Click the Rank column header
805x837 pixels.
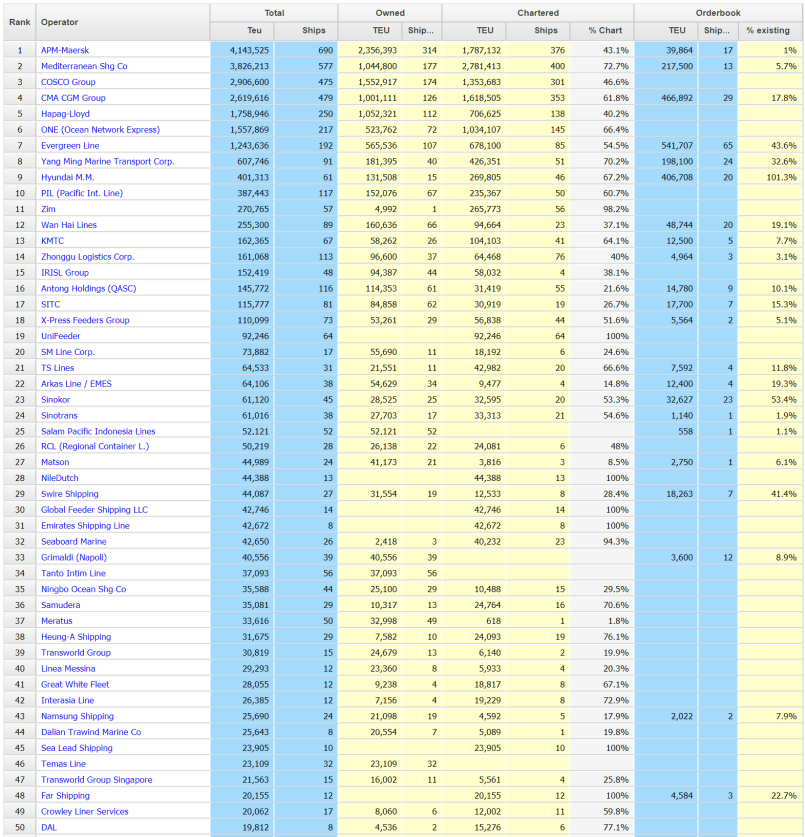click(x=19, y=21)
